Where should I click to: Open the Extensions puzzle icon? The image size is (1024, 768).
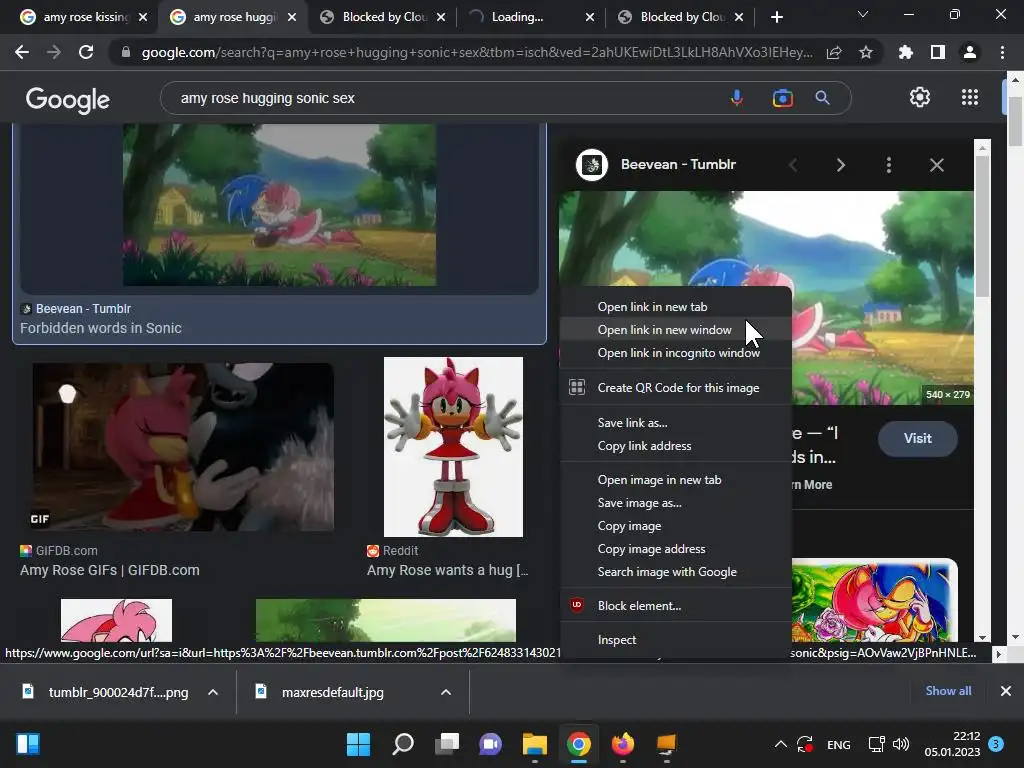click(x=906, y=52)
